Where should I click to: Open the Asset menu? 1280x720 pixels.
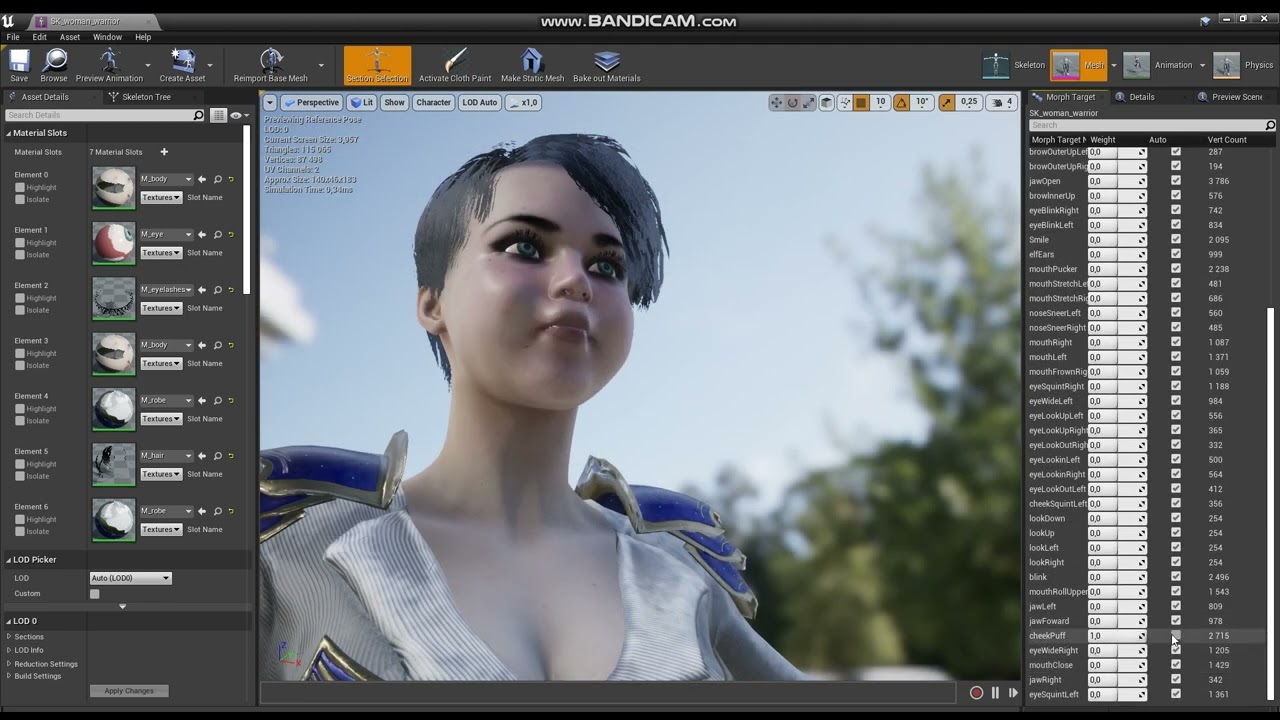tap(70, 37)
